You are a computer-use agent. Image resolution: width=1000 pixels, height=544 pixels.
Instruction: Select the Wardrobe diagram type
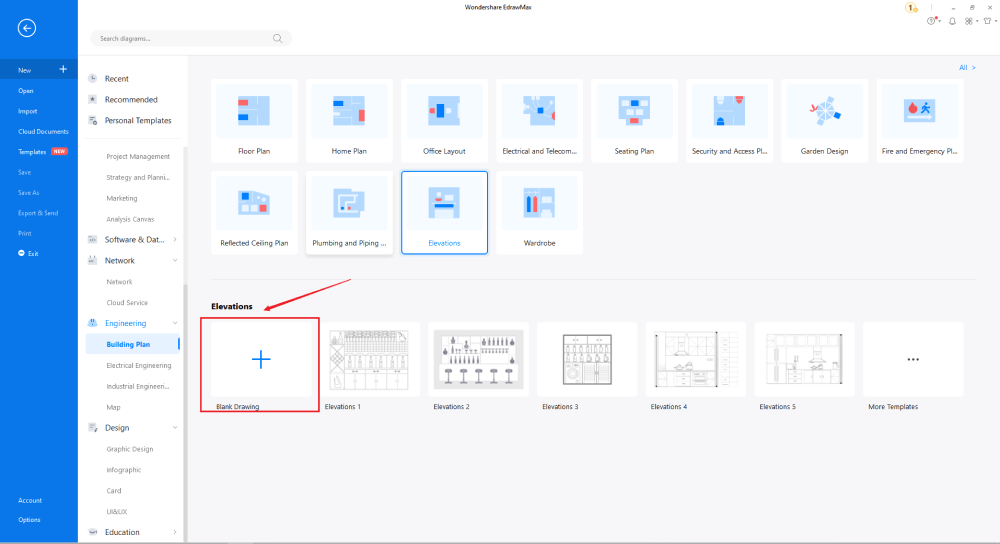click(539, 212)
